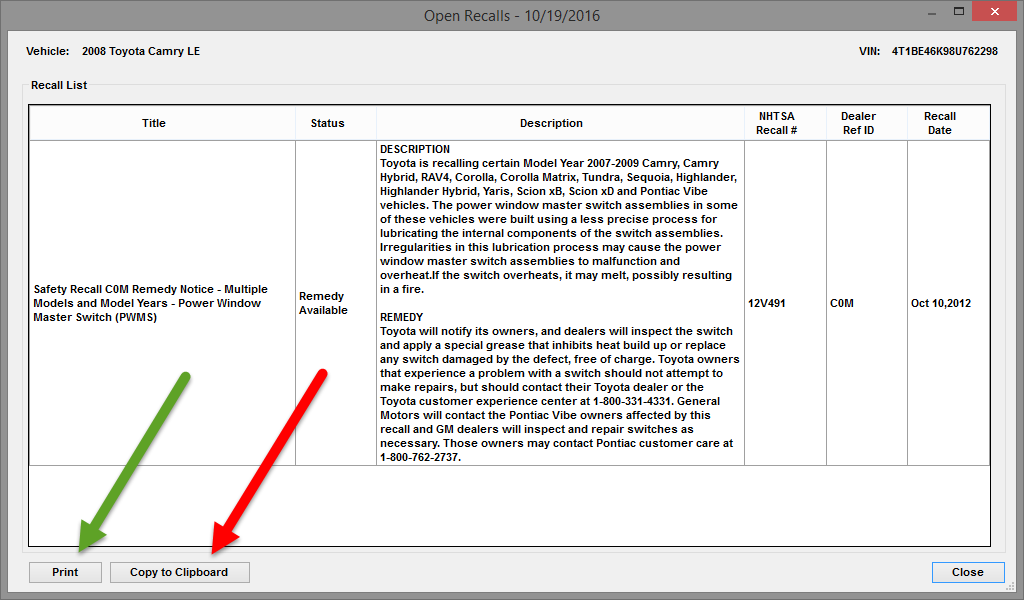The height and width of the screenshot is (600, 1024).
Task: Select the Recall Date column header
Action: tap(948, 123)
